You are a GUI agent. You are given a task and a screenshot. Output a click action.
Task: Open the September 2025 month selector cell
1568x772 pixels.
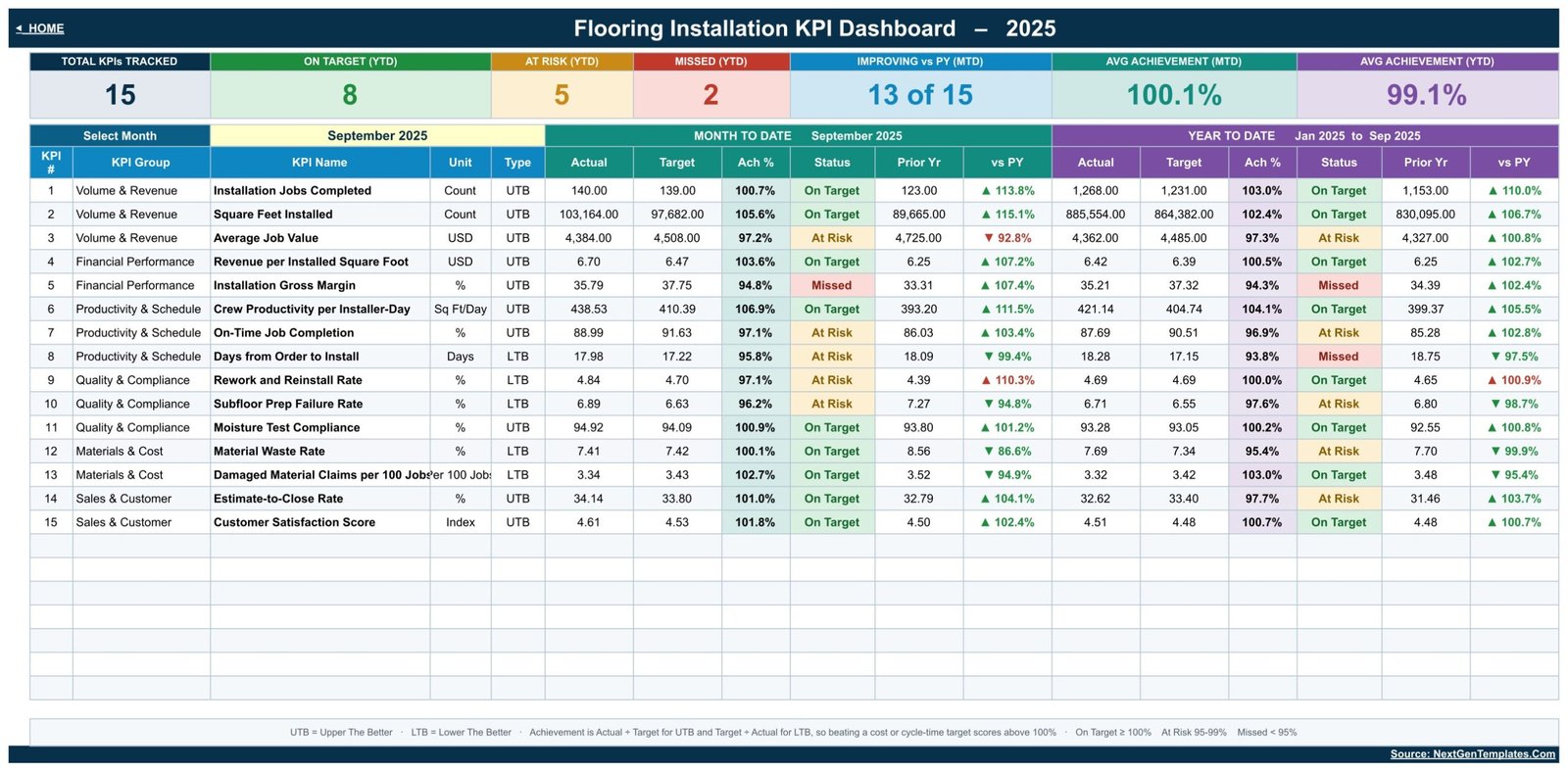[x=377, y=136]
